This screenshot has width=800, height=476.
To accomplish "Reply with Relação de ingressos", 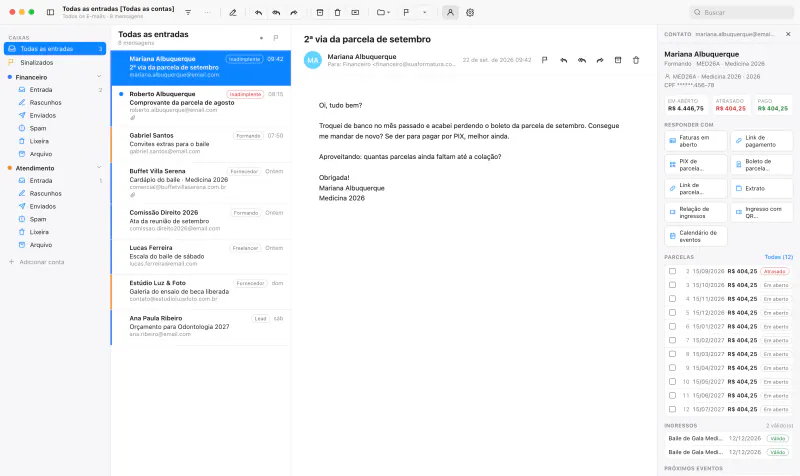I will [696, 212].
